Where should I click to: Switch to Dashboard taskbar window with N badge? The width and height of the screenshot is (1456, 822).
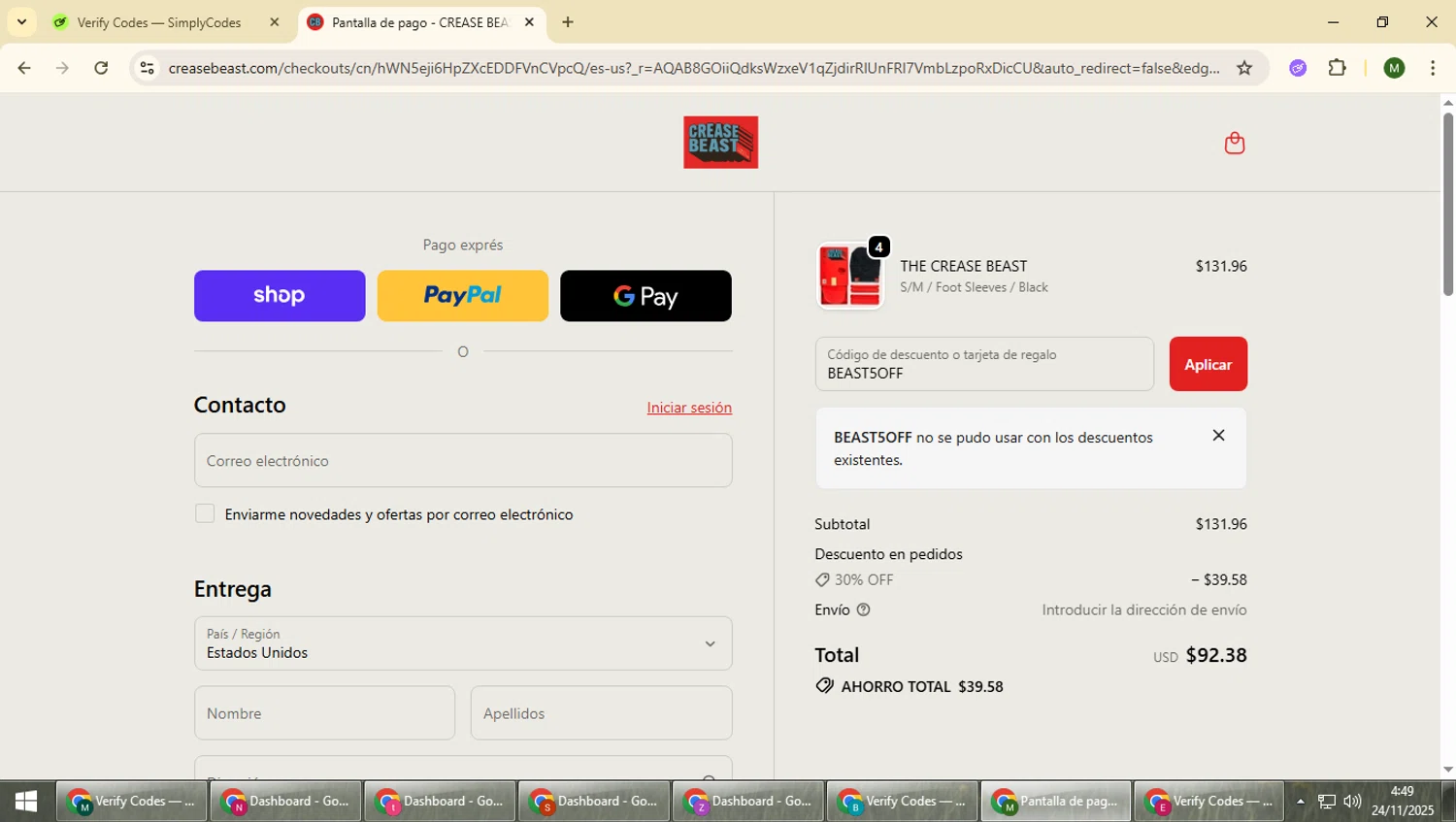pos(285,802)
